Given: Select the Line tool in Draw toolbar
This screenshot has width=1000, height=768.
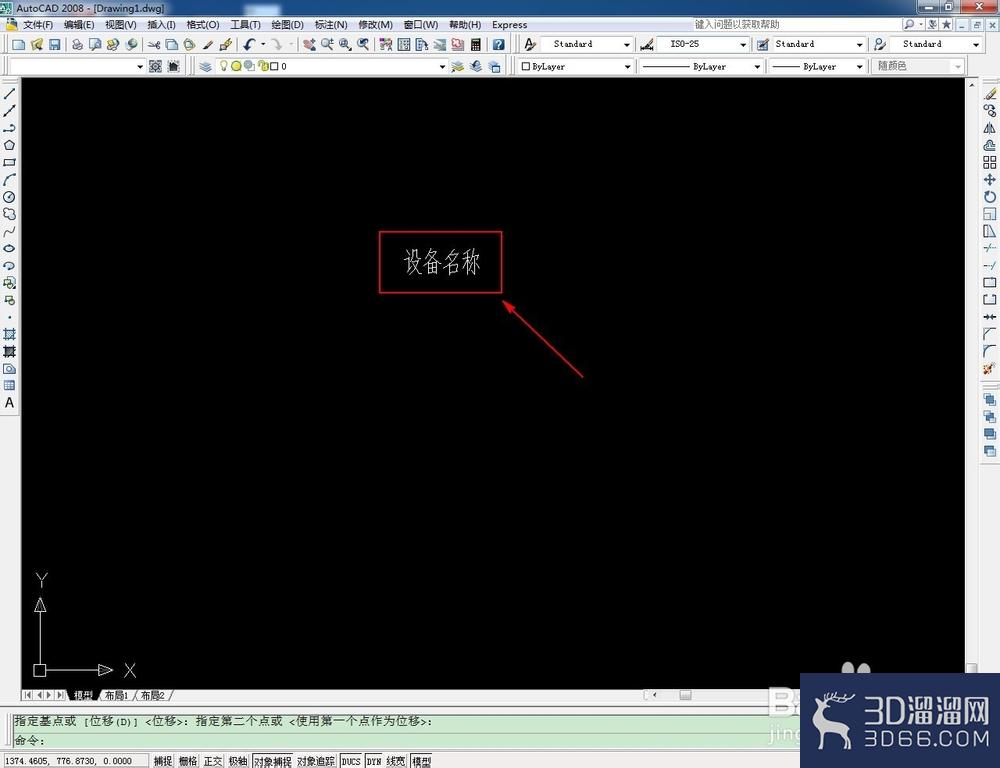Looking at the screenshot, I should [x=10, y=94].
